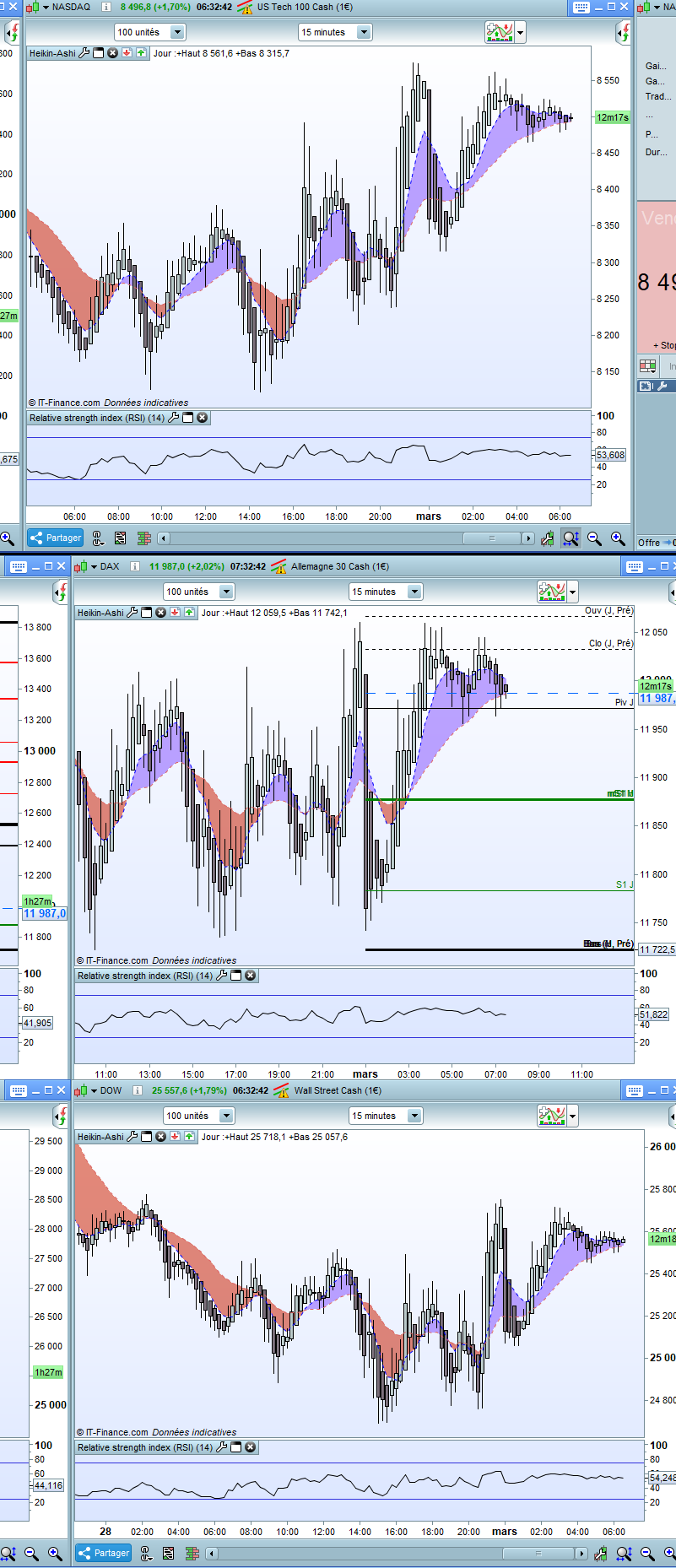Open the 15 minutes timeframe dropdown in DOW window

pos(386,1116)
